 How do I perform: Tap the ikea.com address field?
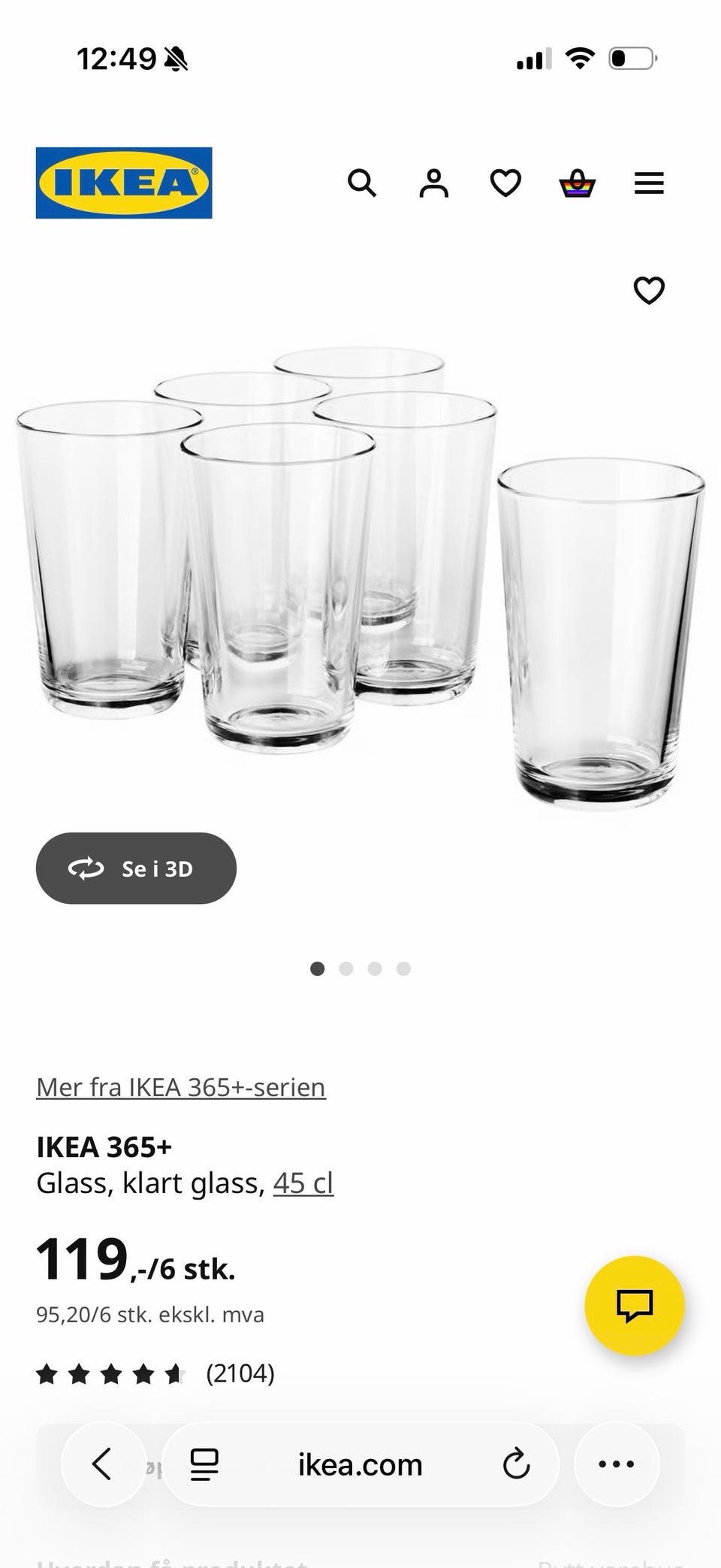click(x=360, y=1464)
